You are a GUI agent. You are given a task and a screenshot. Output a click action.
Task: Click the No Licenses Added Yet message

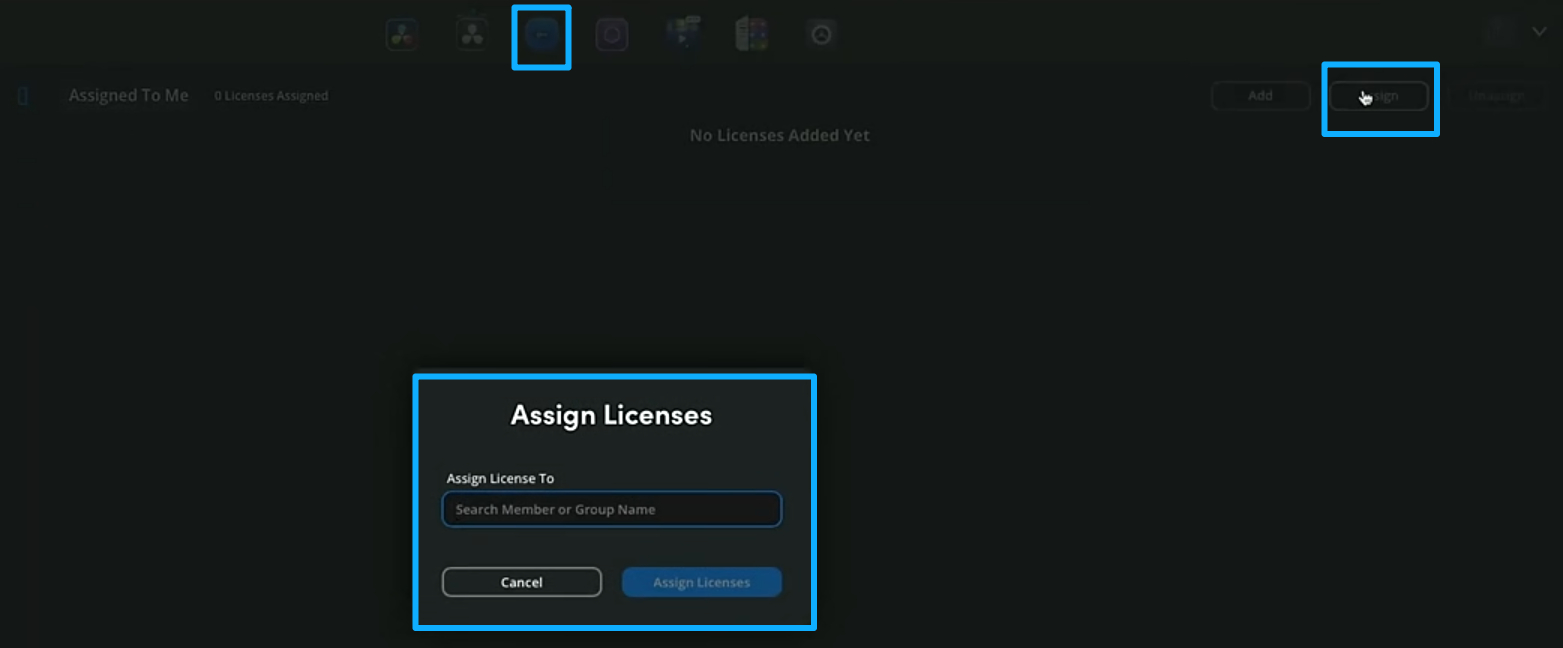[779, 134]
